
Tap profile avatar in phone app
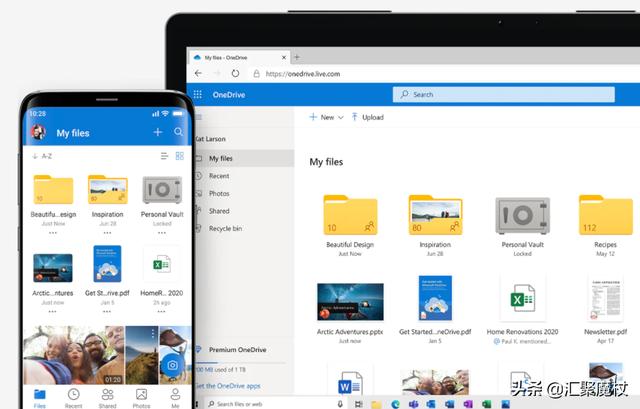tap(38, 132)
